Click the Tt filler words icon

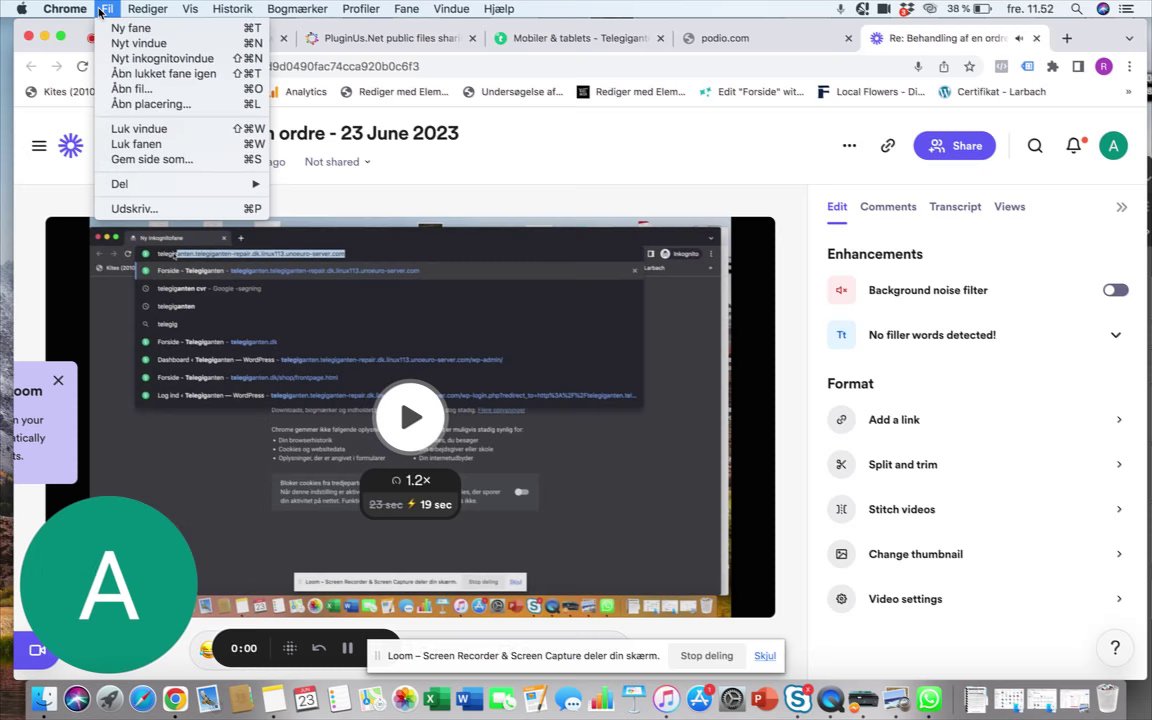click(x=841, y=335)
